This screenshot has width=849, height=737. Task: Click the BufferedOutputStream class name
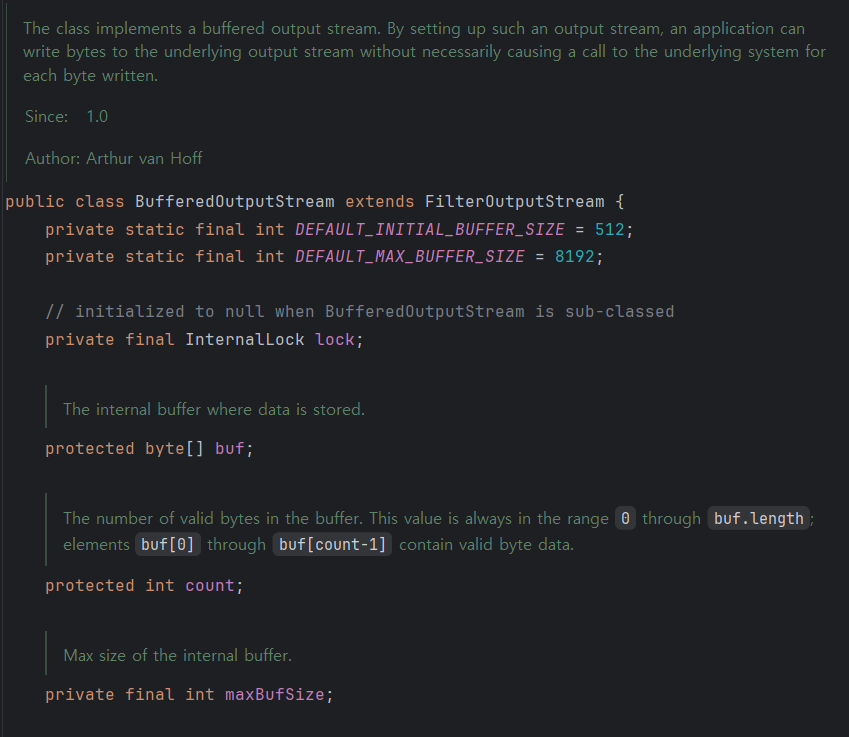pos(234,202)
